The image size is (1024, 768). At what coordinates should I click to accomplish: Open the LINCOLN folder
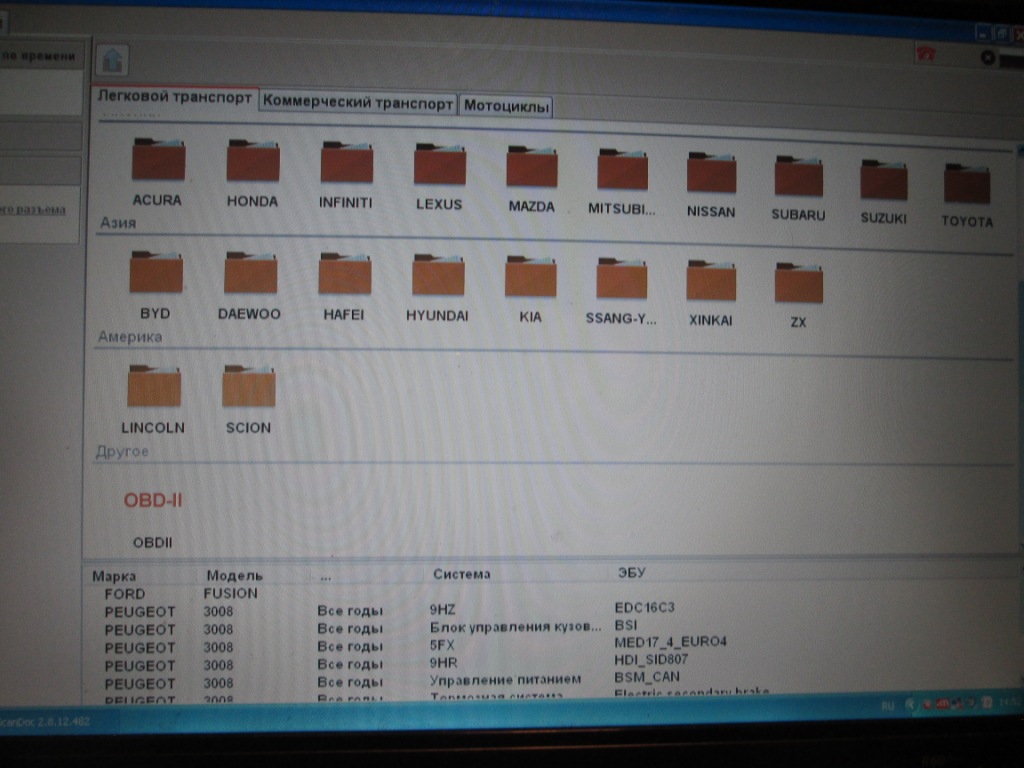point(153,400)
